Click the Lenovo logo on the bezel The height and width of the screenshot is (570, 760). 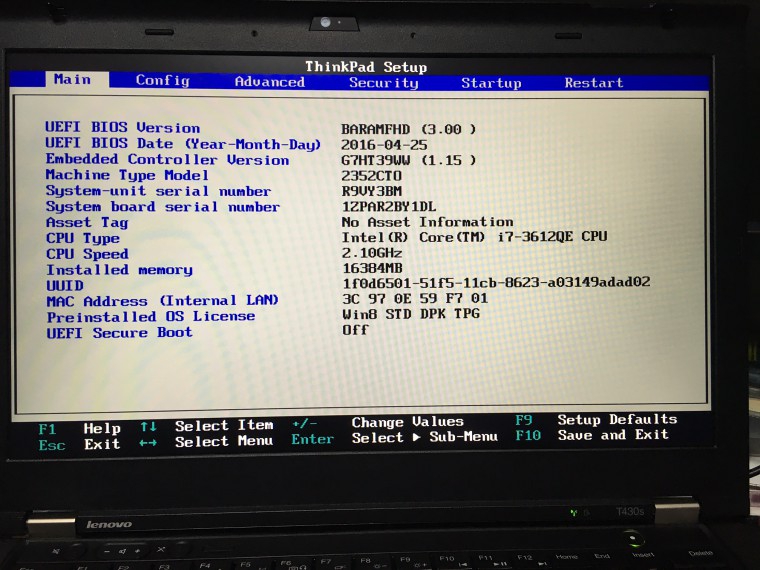[109, 524]
